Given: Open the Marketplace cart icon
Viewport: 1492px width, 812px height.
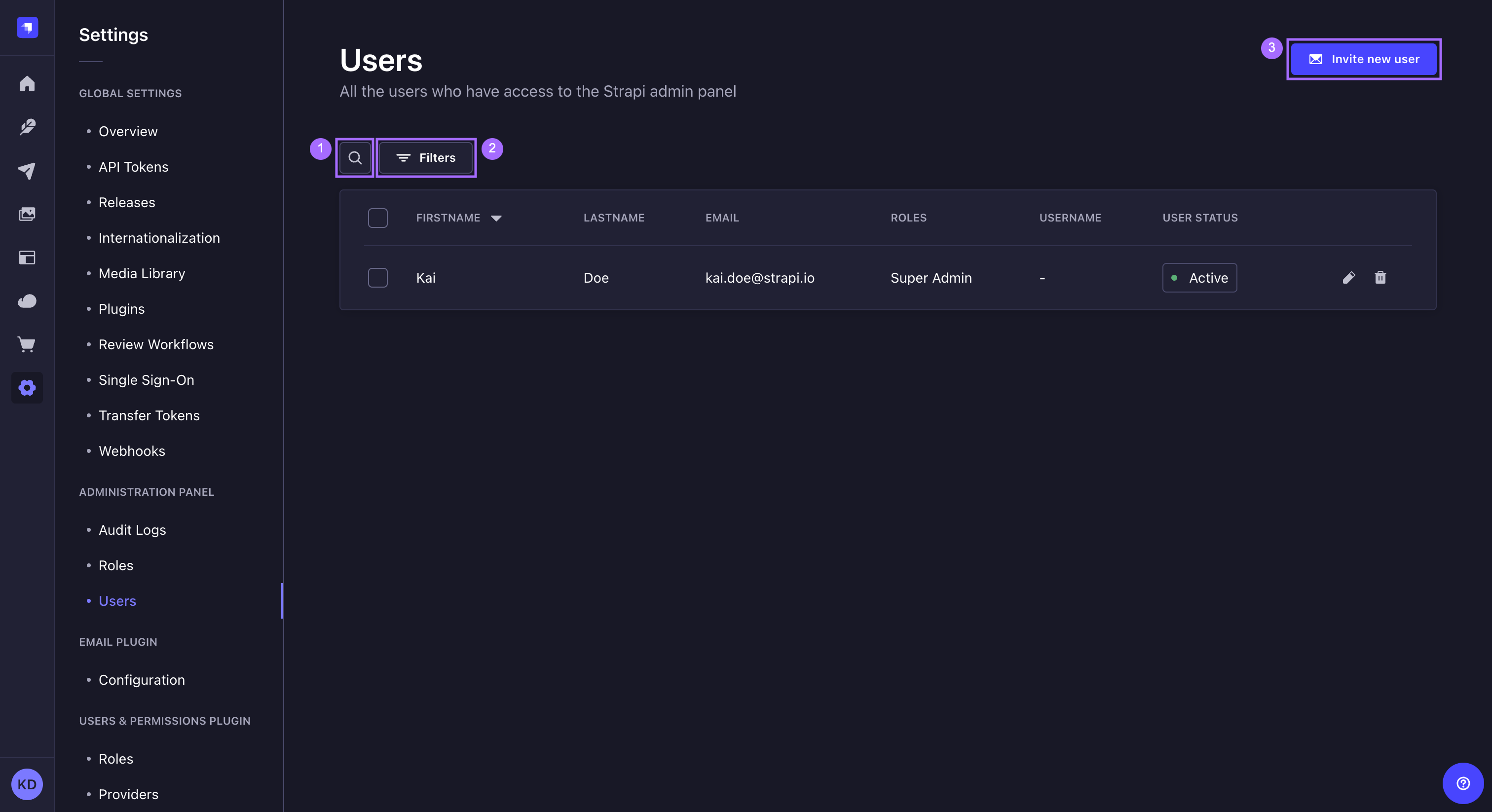Looking at the screenshot, I should [27, 345].
